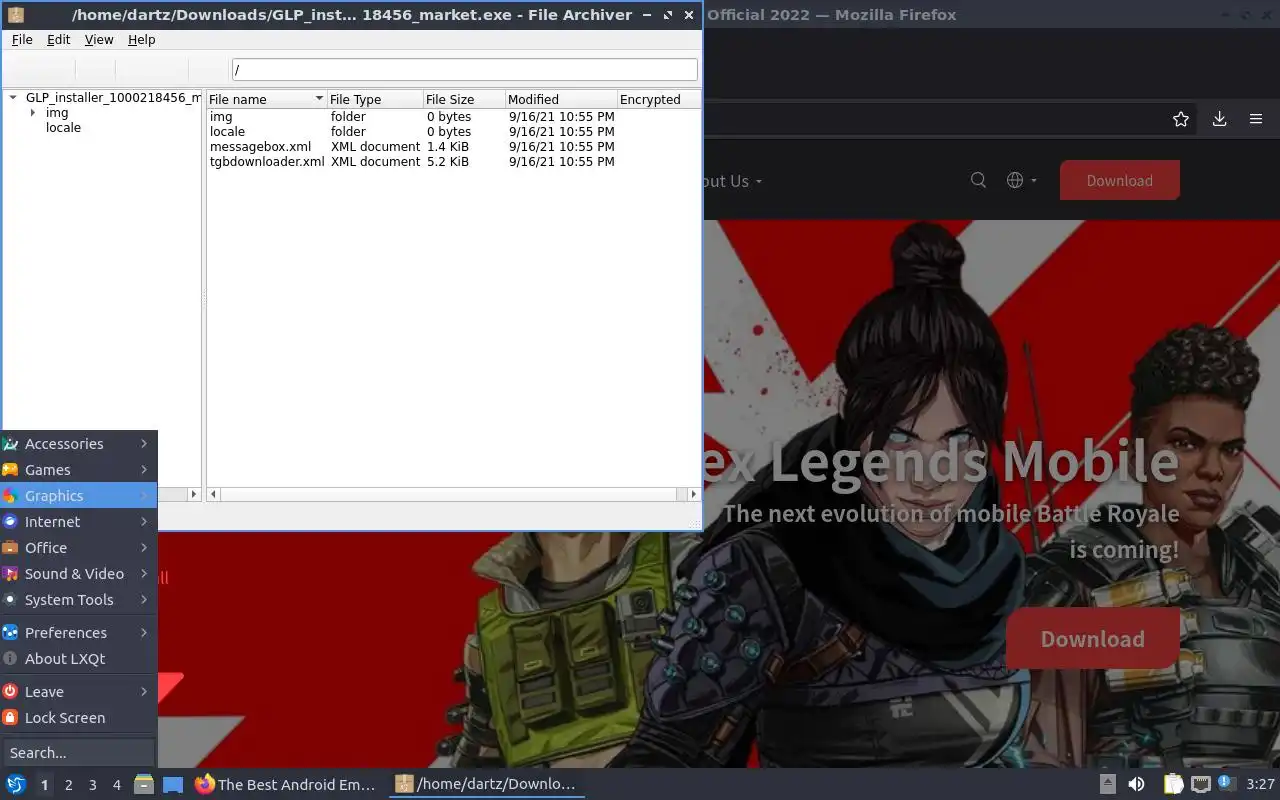Screen dimensions: 1280x800
Task: Select About LXQt menu entry
Action: click(79, 659)
